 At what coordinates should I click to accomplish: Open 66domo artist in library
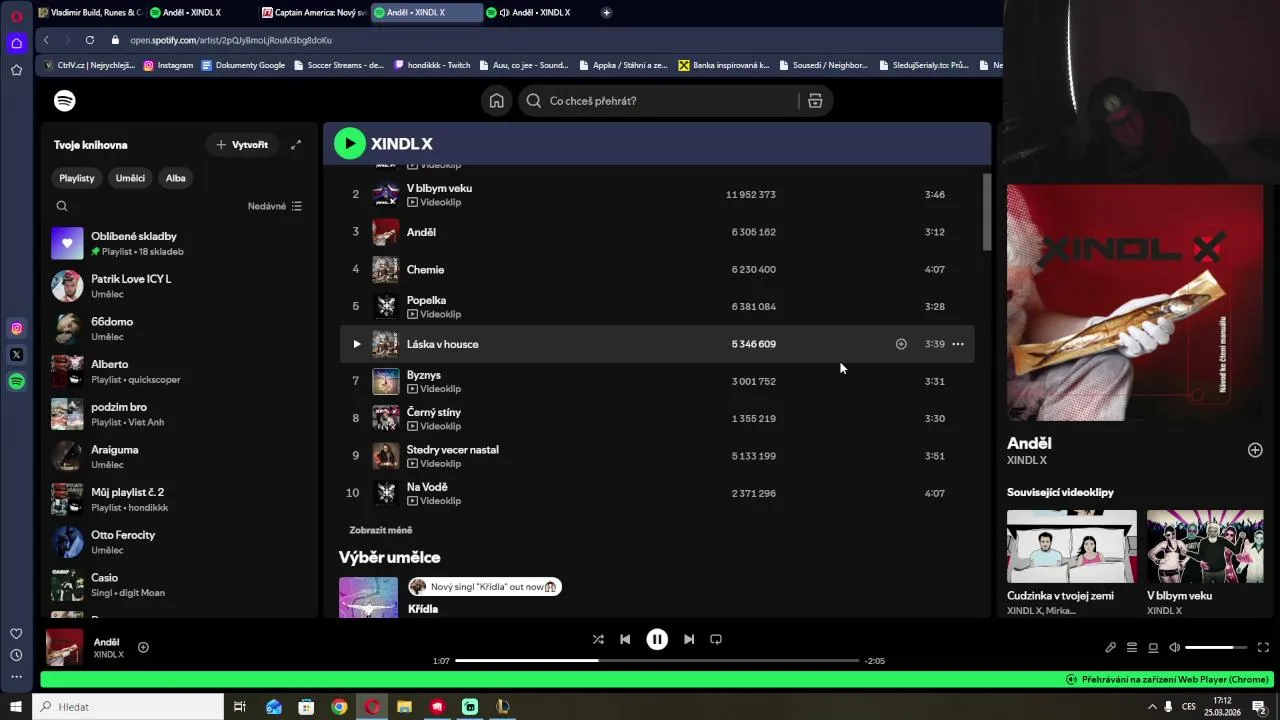click(x=180, y=329)
